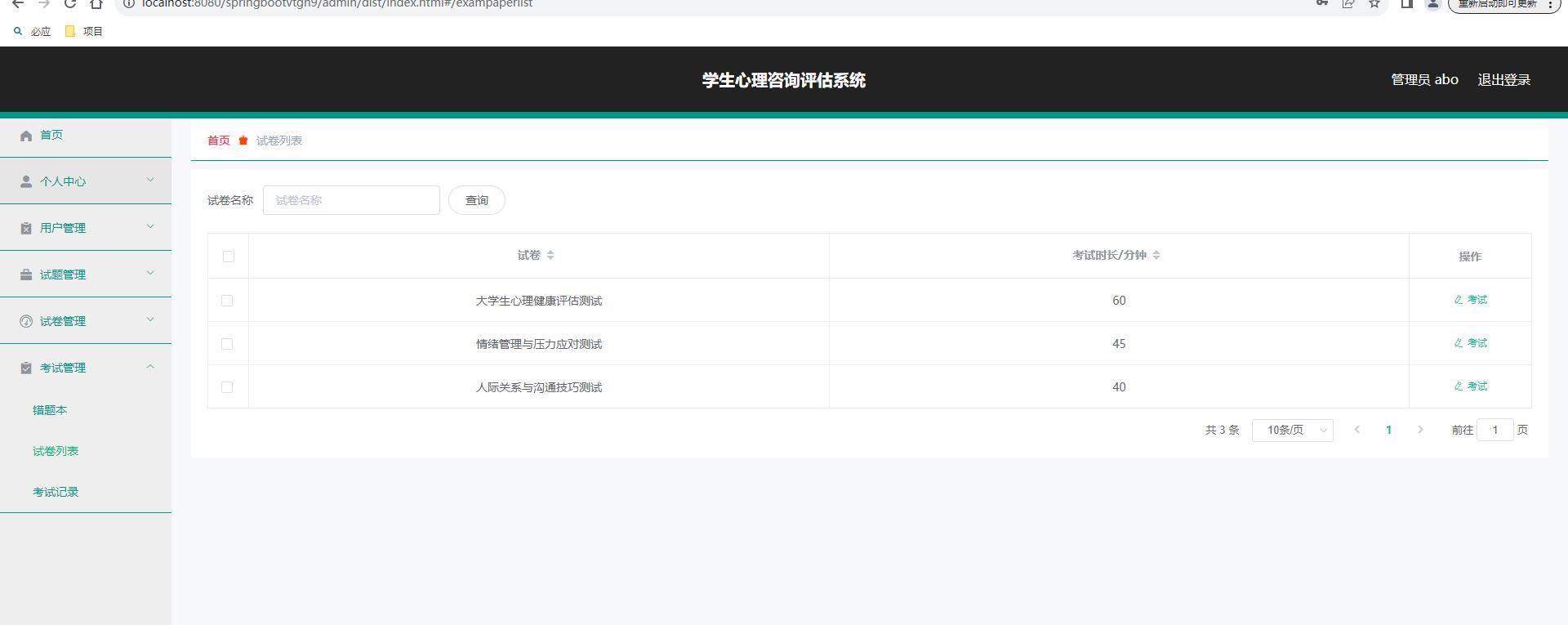Click the 操作 column header

pos(1470,257)
